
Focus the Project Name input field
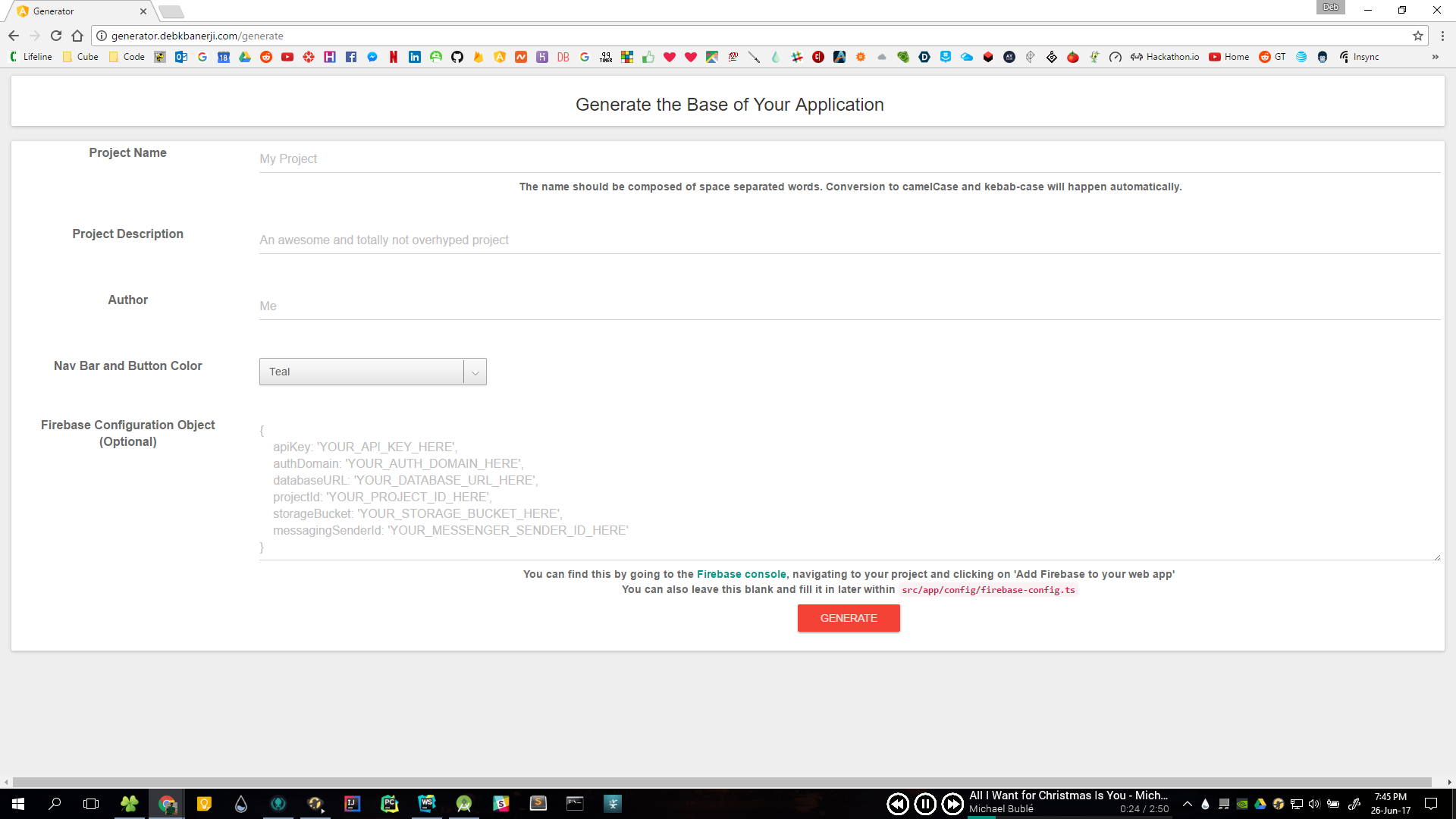pyautogui.click(x=849, y=159)
